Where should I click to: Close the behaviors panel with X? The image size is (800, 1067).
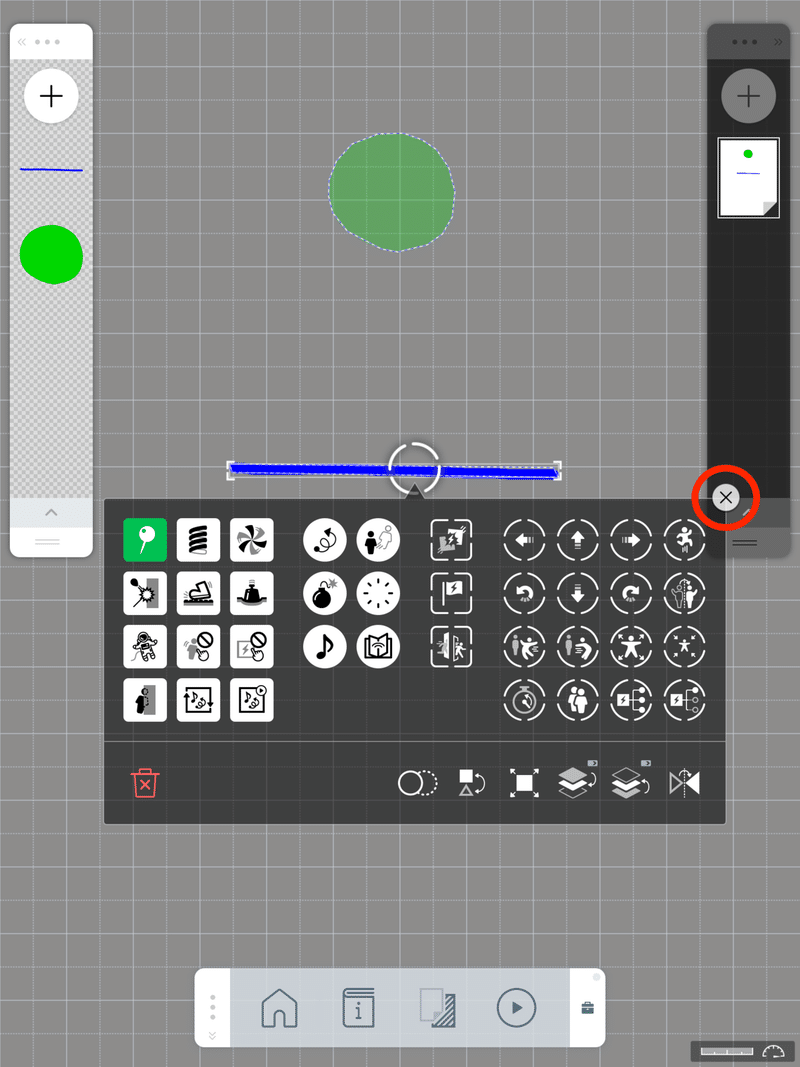pos(726,497)
